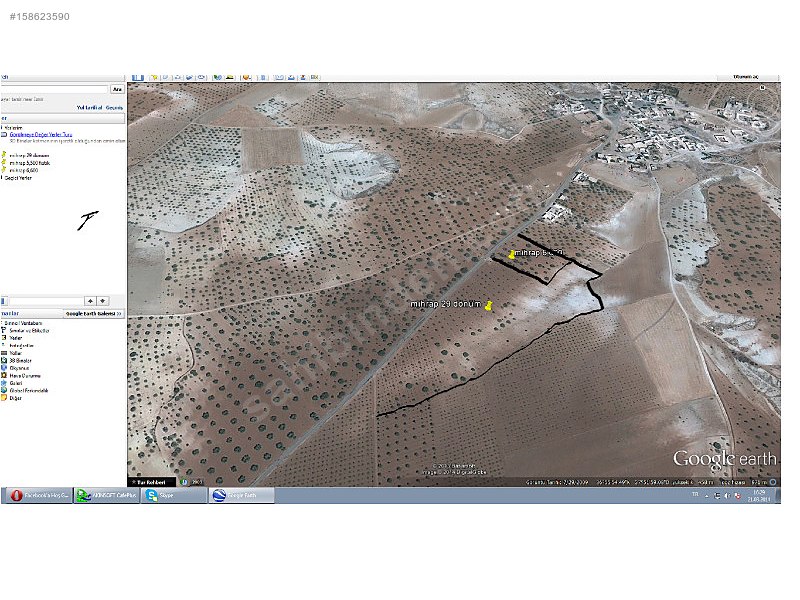The height and width of the screenshot is (600, 800).
Task: Select the Add Polygon toolbar icon
Action: pyautogui.click(x=166, y=77)
